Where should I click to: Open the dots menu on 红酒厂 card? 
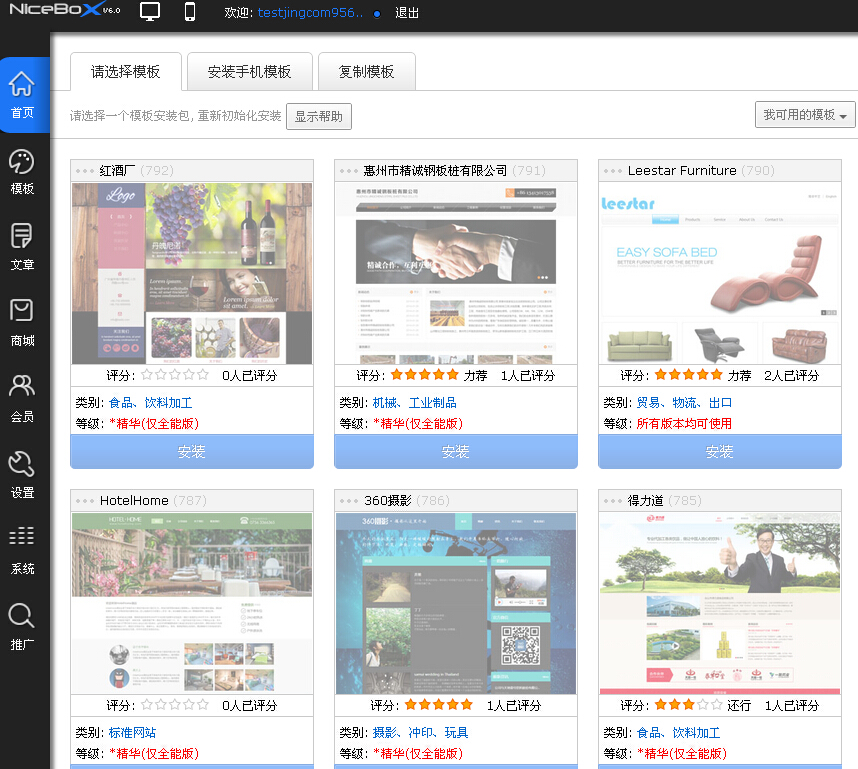(x=85, y=171)
